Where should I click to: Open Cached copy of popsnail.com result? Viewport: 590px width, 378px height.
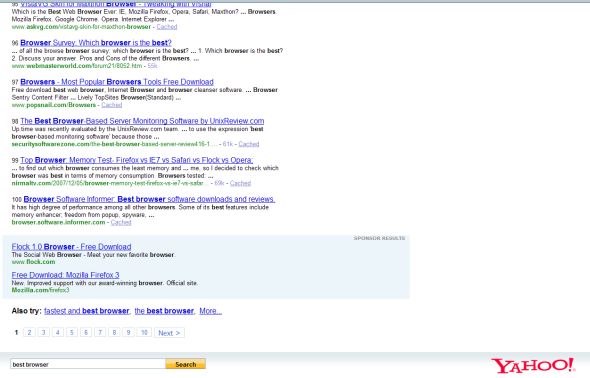(x=112, y=105)
